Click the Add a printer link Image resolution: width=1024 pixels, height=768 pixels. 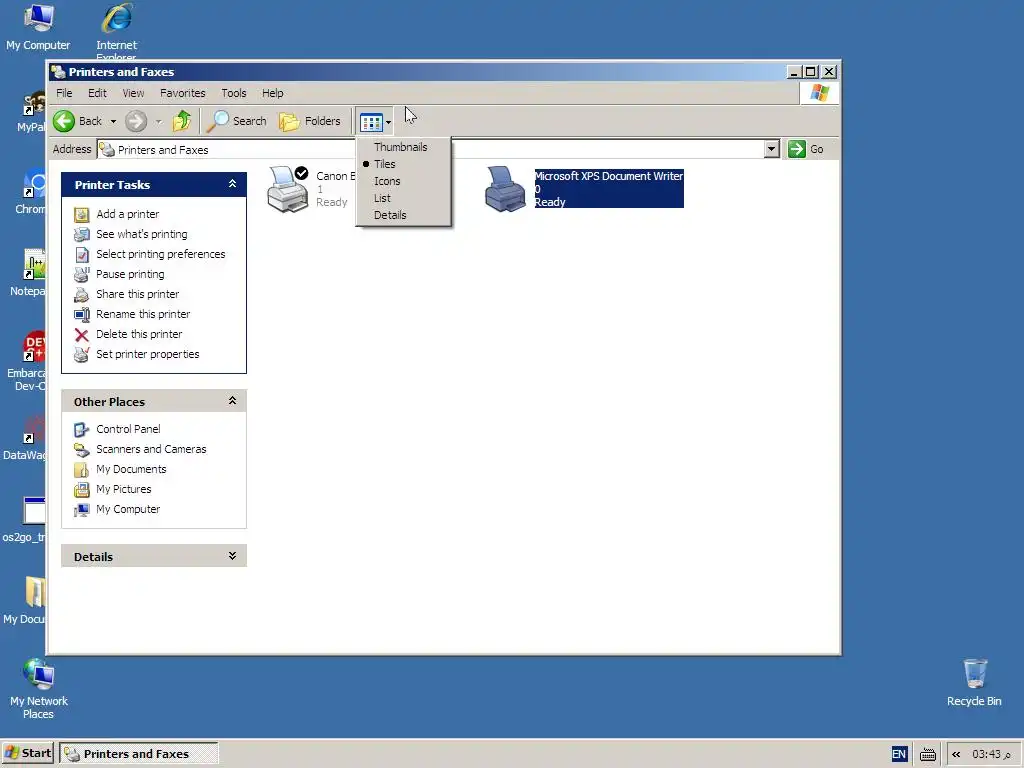127,214
